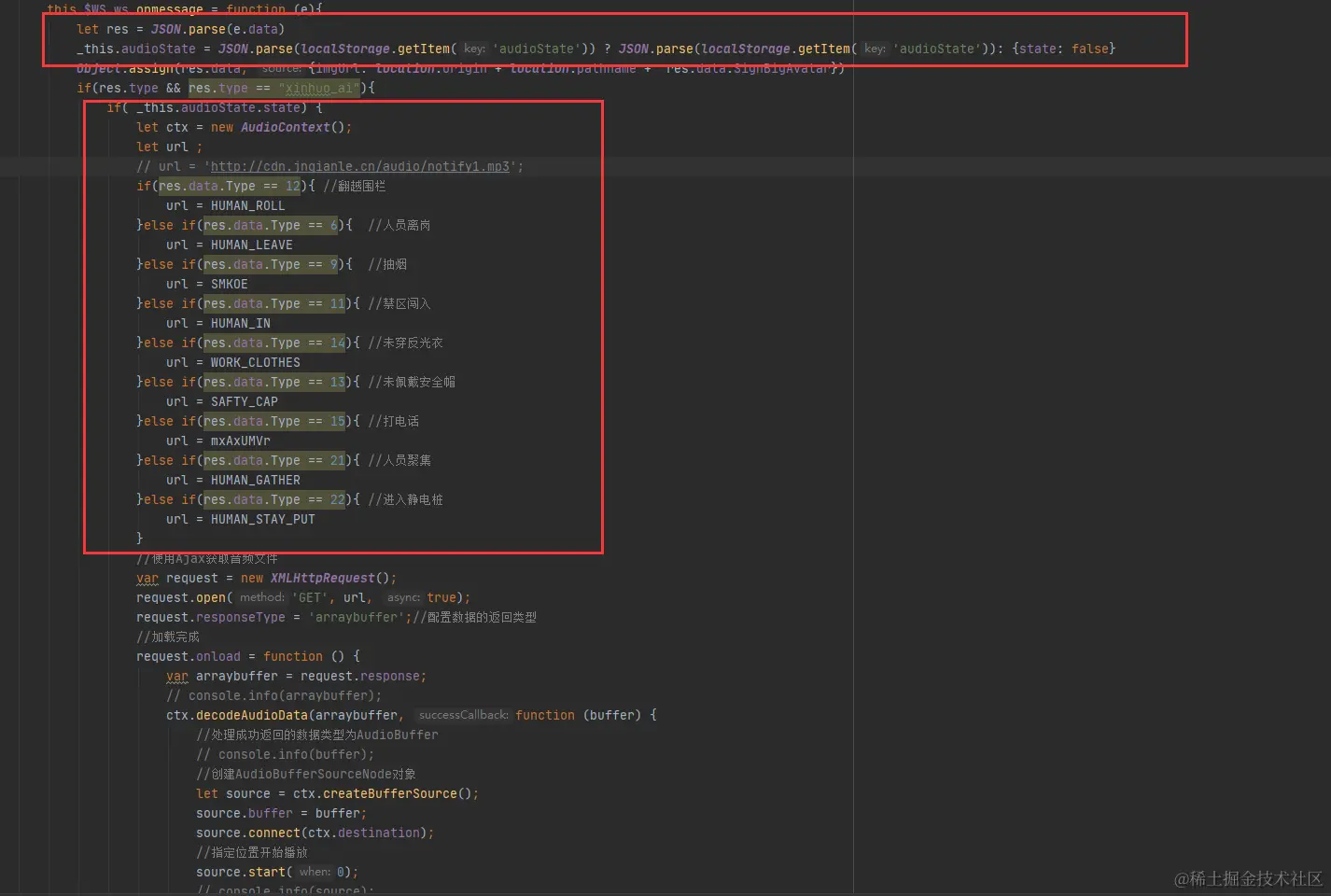Click the '//加载完成' comment
This screenshot has height=896, width=1331.
pyautogui.click(x=168, y=637)
